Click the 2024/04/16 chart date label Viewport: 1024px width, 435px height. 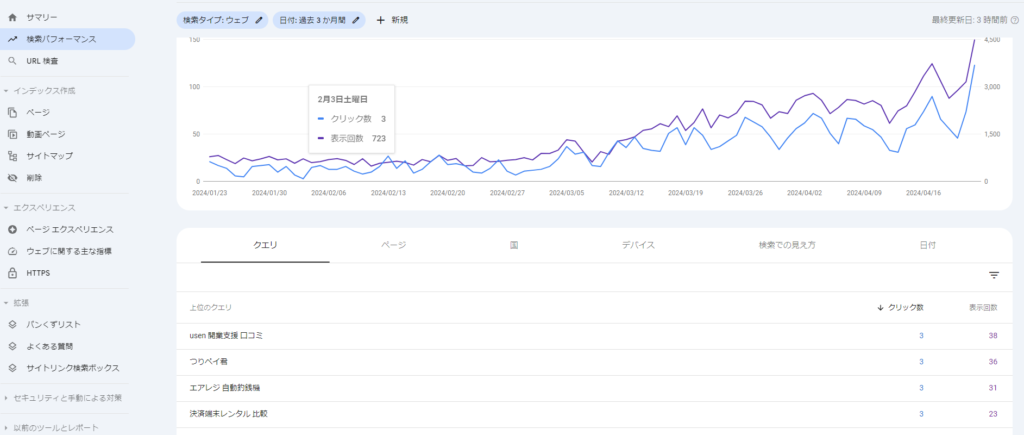[x=923, y=193]
